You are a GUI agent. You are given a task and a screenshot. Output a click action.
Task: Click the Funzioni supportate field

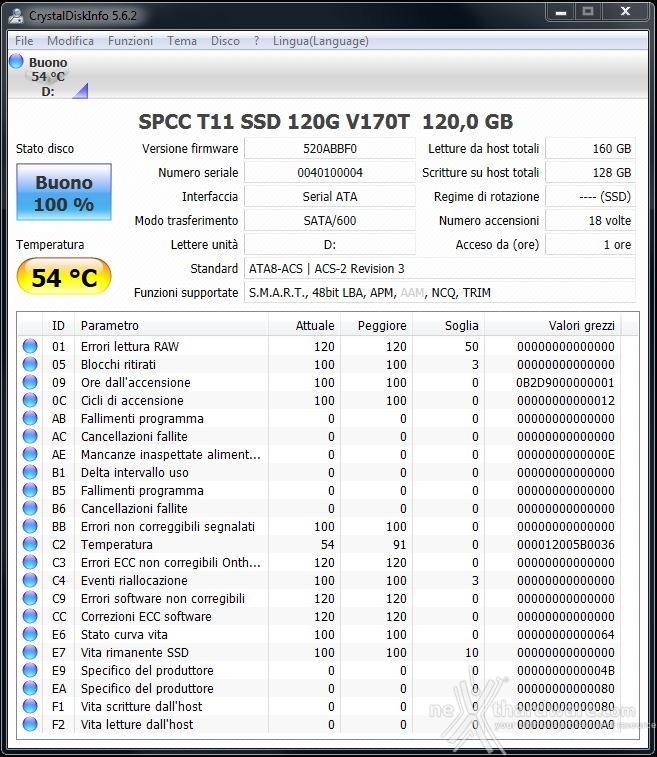tap(440, 293)
